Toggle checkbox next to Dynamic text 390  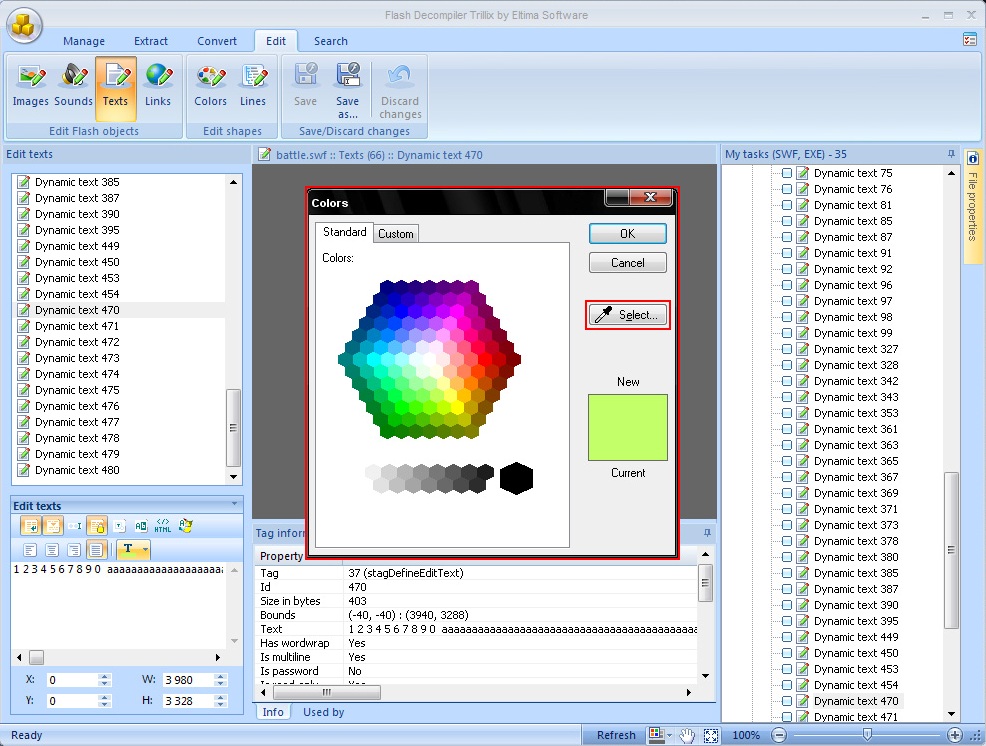[x=787, y=605]
